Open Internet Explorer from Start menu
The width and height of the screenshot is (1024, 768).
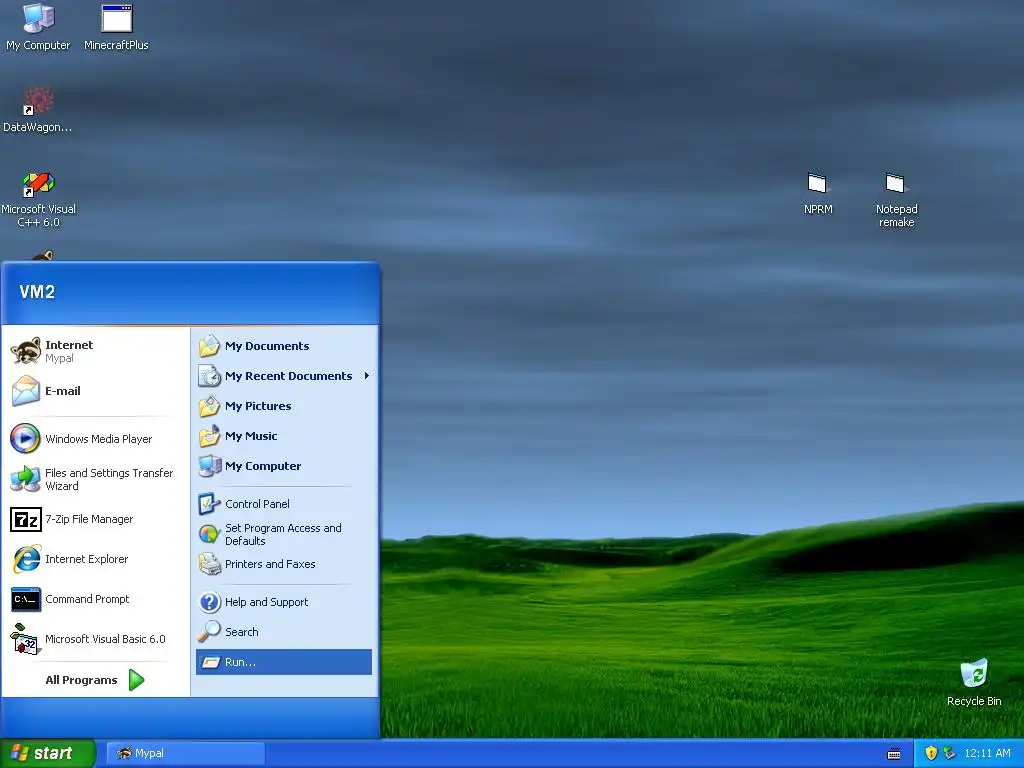(95, 559)
